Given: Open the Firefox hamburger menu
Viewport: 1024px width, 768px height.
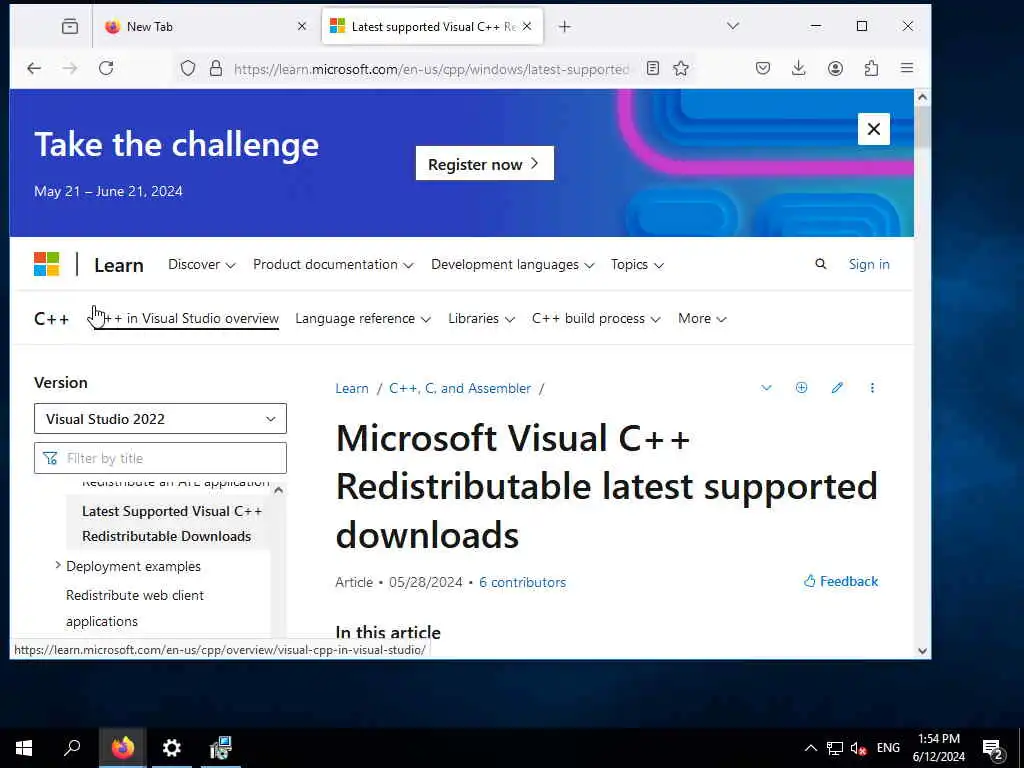Looking at the screenshot, I should [x=907, y=68].
